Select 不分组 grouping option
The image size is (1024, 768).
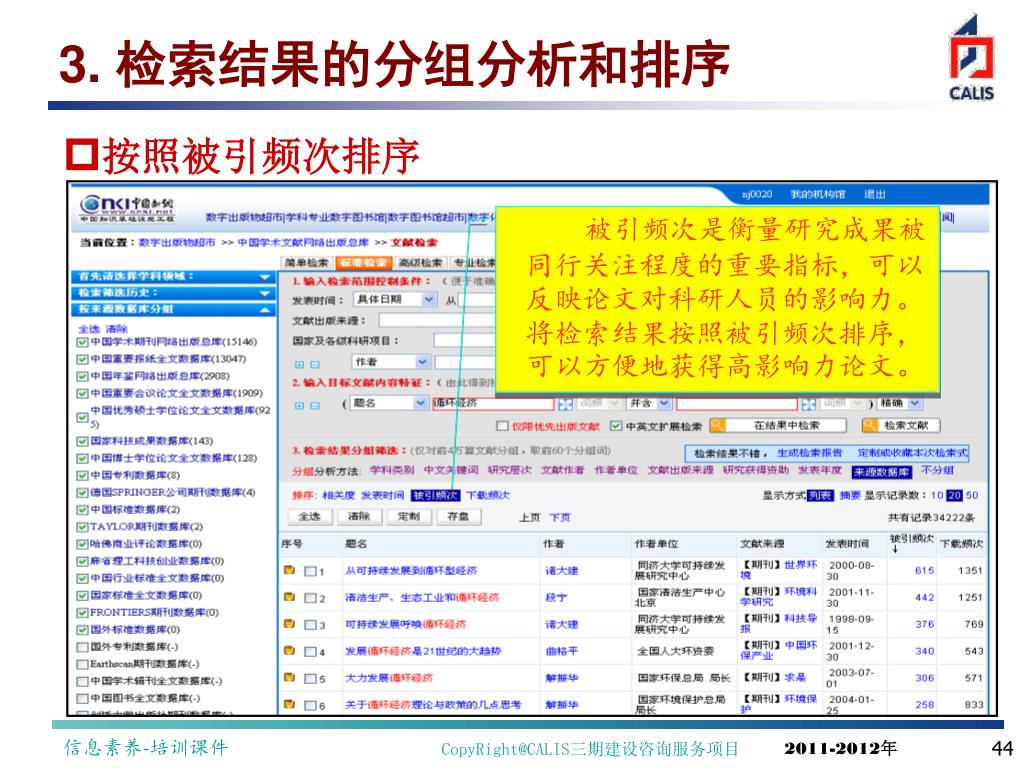click(937, 470)
